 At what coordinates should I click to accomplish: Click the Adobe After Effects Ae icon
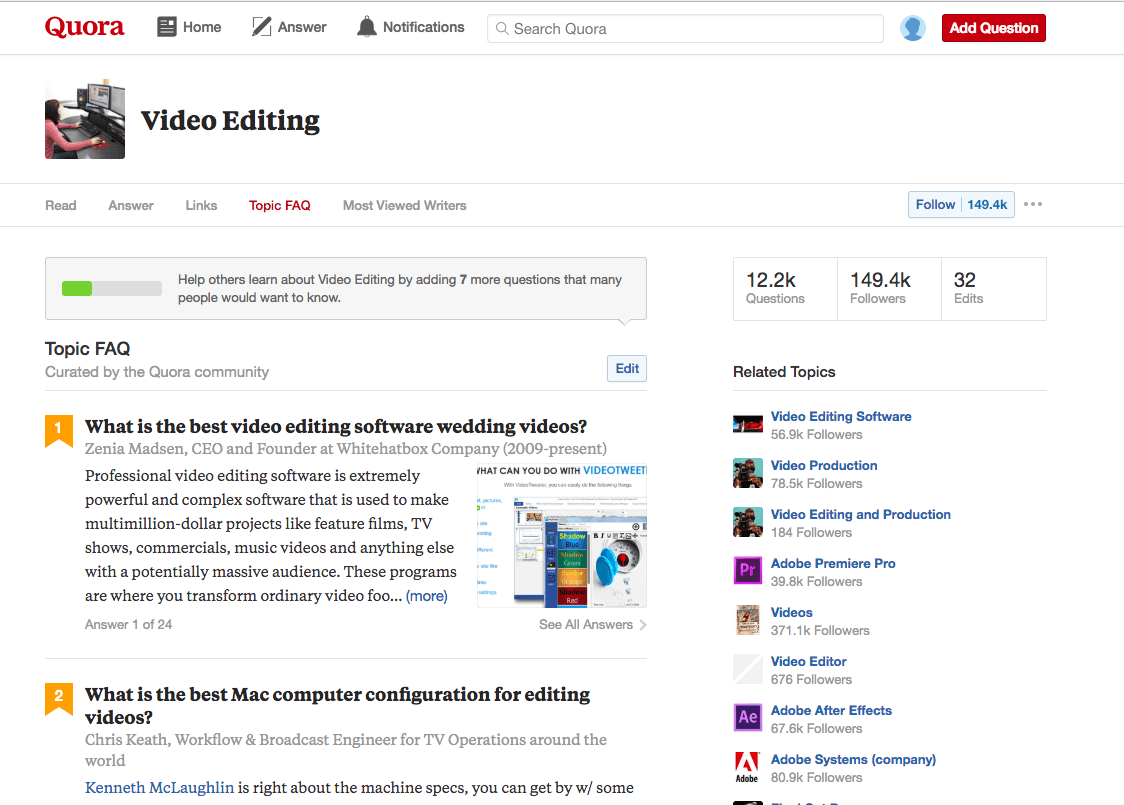[x=748, y=718]
